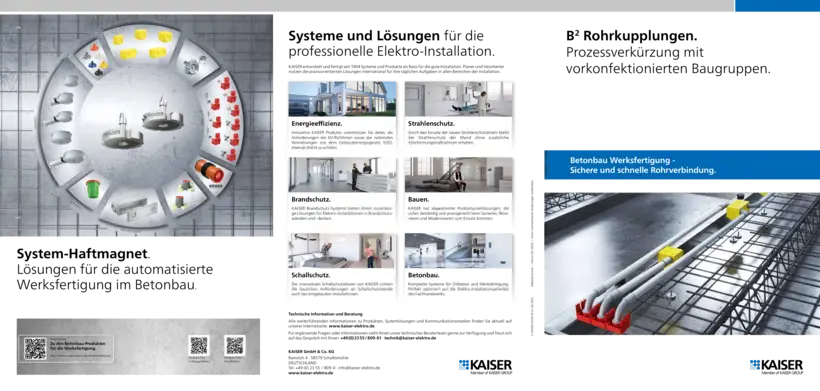Click the technik@kaiser-elektro.de email address
This screenshot has height=391, width=820.
[410, 338]
